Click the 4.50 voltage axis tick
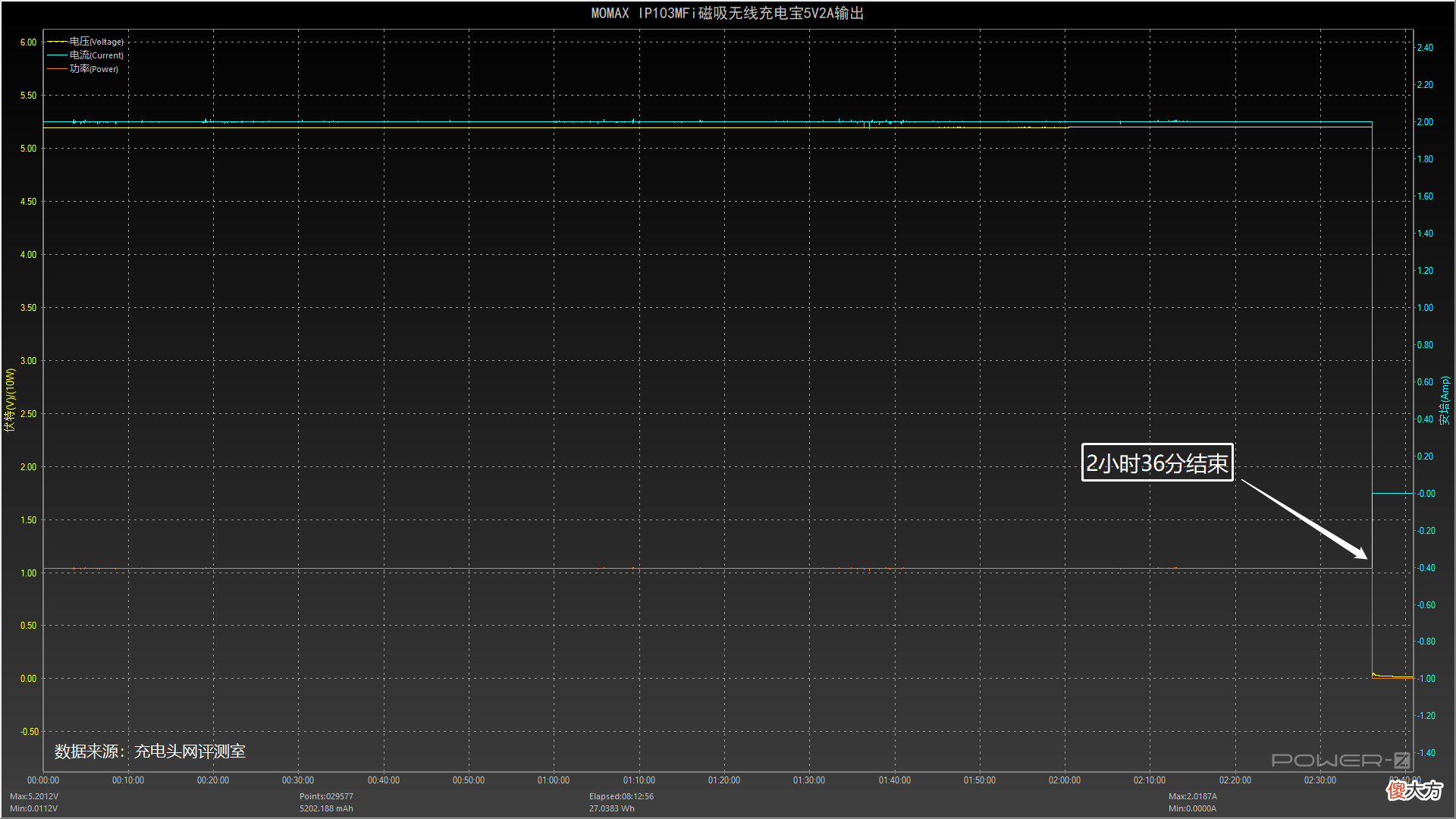1456x819 pixels. tap(28, 202)
